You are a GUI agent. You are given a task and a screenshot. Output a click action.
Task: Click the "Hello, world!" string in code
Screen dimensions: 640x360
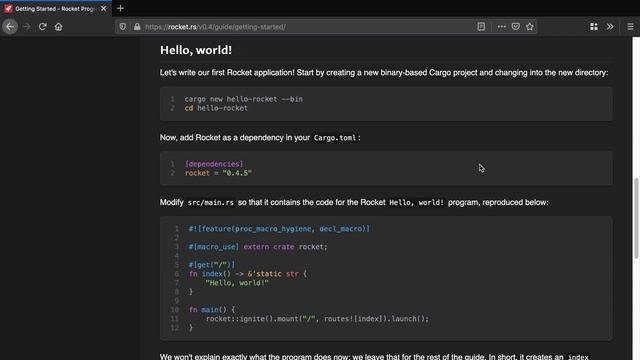(x=237, y=283)
